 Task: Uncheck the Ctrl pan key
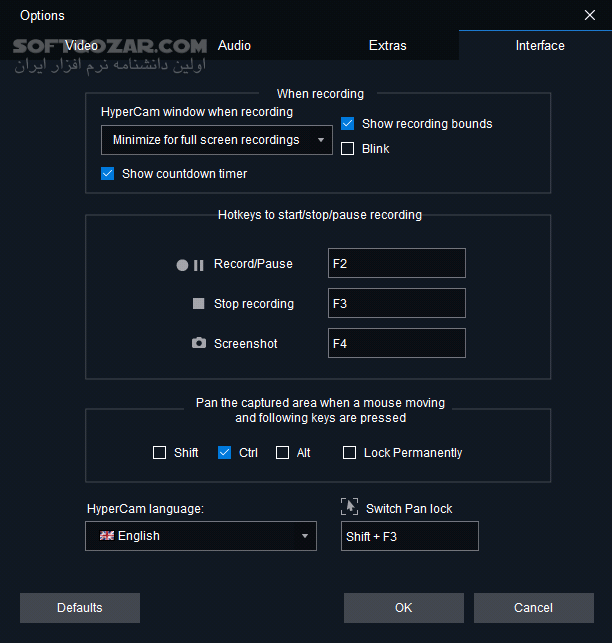224,453
